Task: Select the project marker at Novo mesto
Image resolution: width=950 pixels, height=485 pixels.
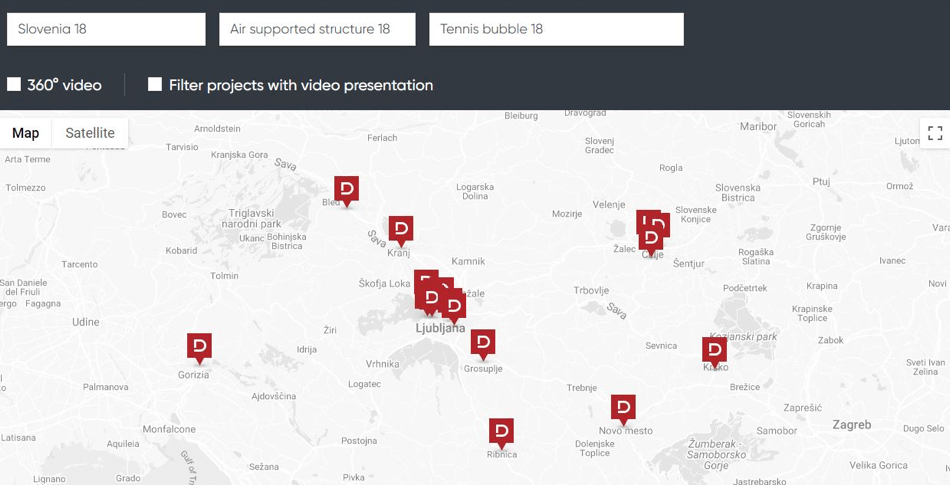Action: pyautogui.click(x=623, y=409)
